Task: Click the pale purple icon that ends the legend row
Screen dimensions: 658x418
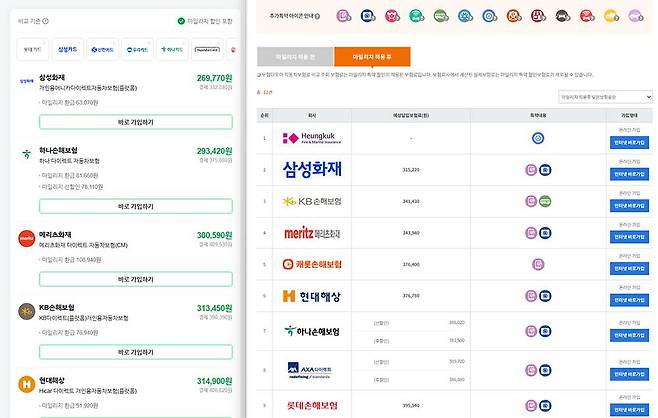Action: [636, 16]
